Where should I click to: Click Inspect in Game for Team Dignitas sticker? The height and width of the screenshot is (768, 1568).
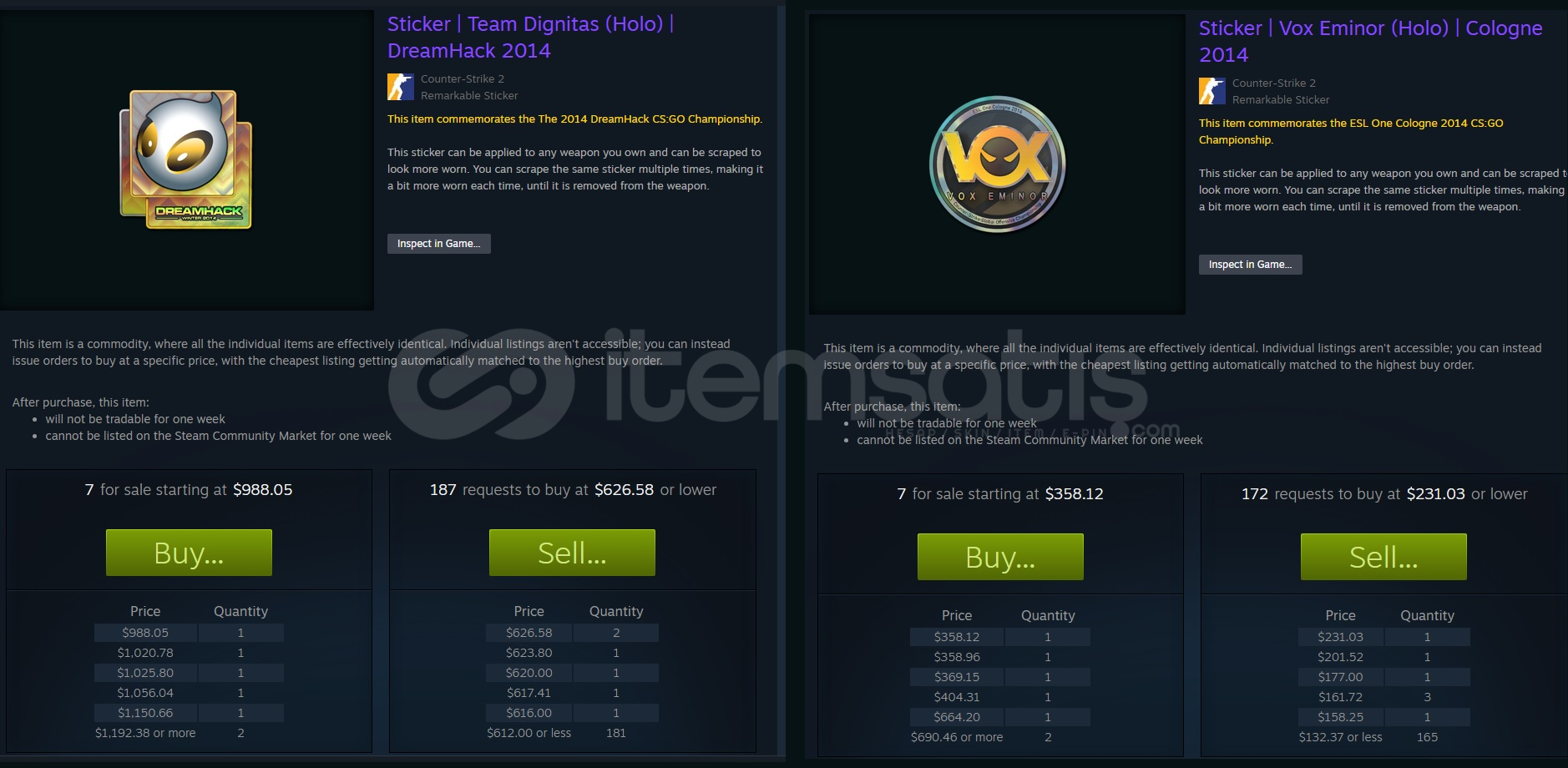[x=438, y=244]
